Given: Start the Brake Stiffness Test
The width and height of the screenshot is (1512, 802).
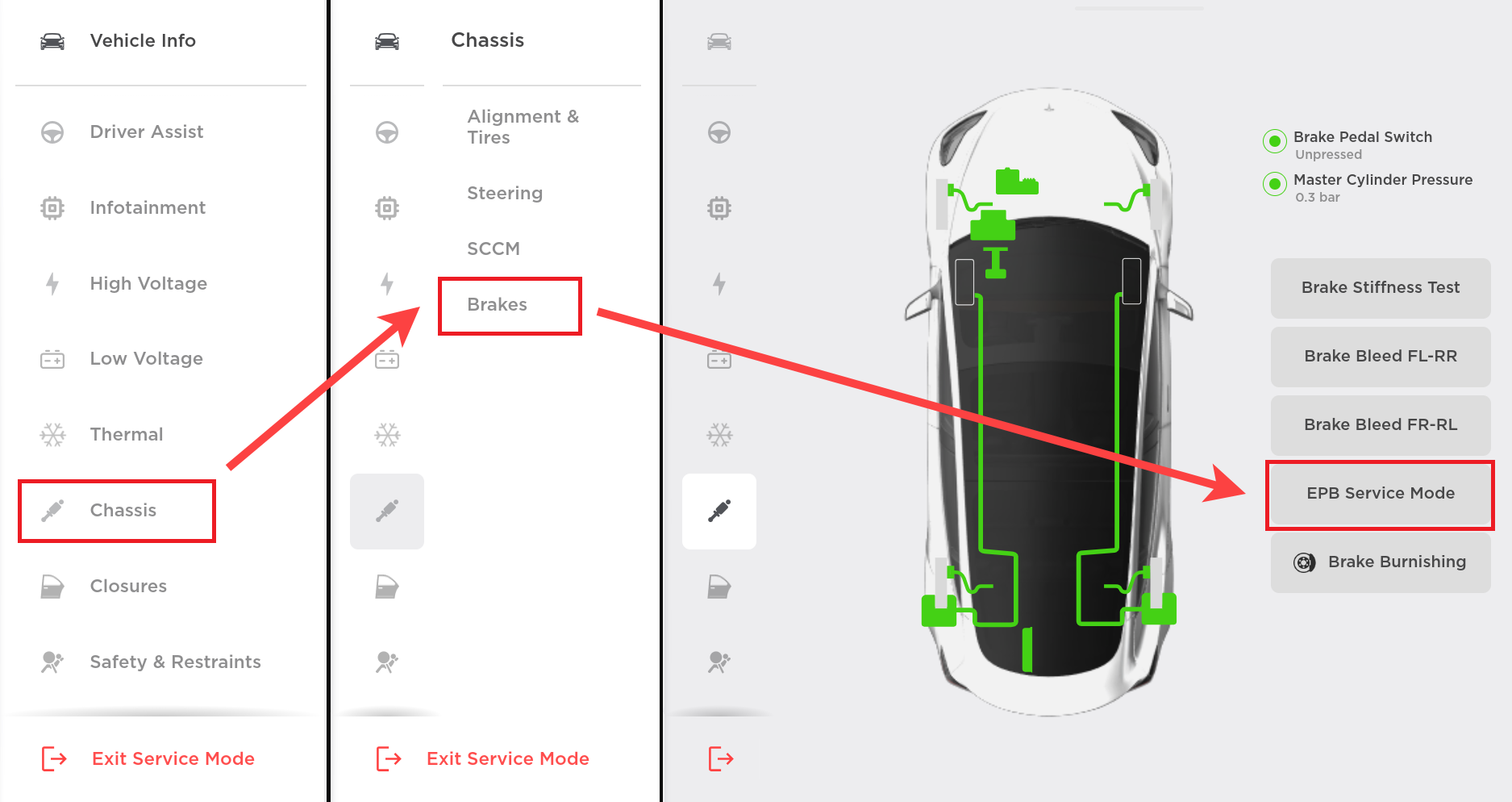Looking at the screenshot, I should [x=1381, y=288].
